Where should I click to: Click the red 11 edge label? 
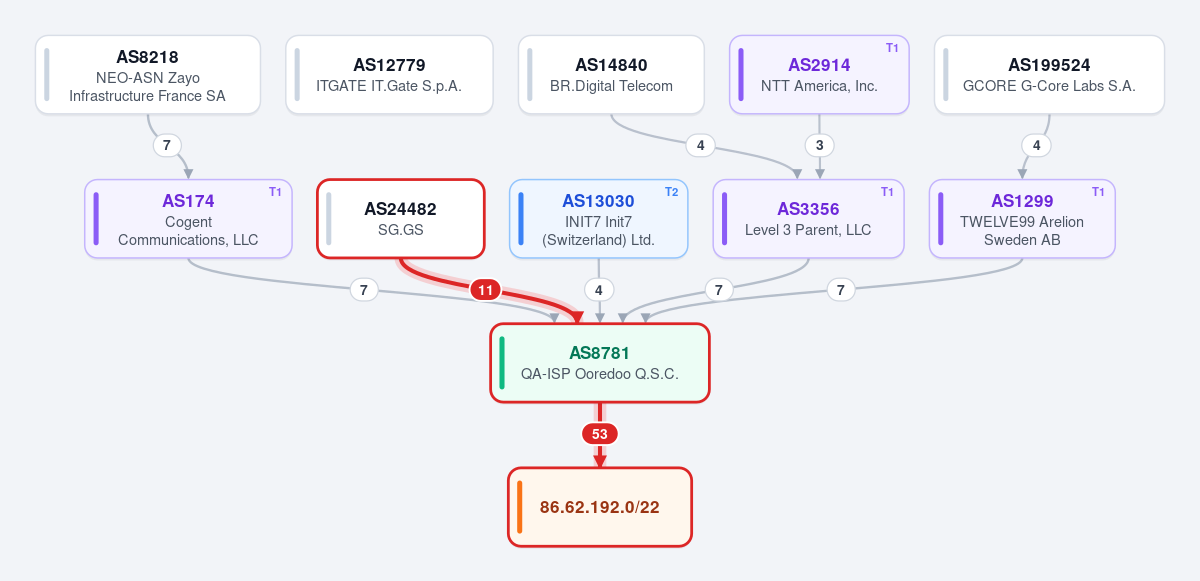tap(486, 290)
